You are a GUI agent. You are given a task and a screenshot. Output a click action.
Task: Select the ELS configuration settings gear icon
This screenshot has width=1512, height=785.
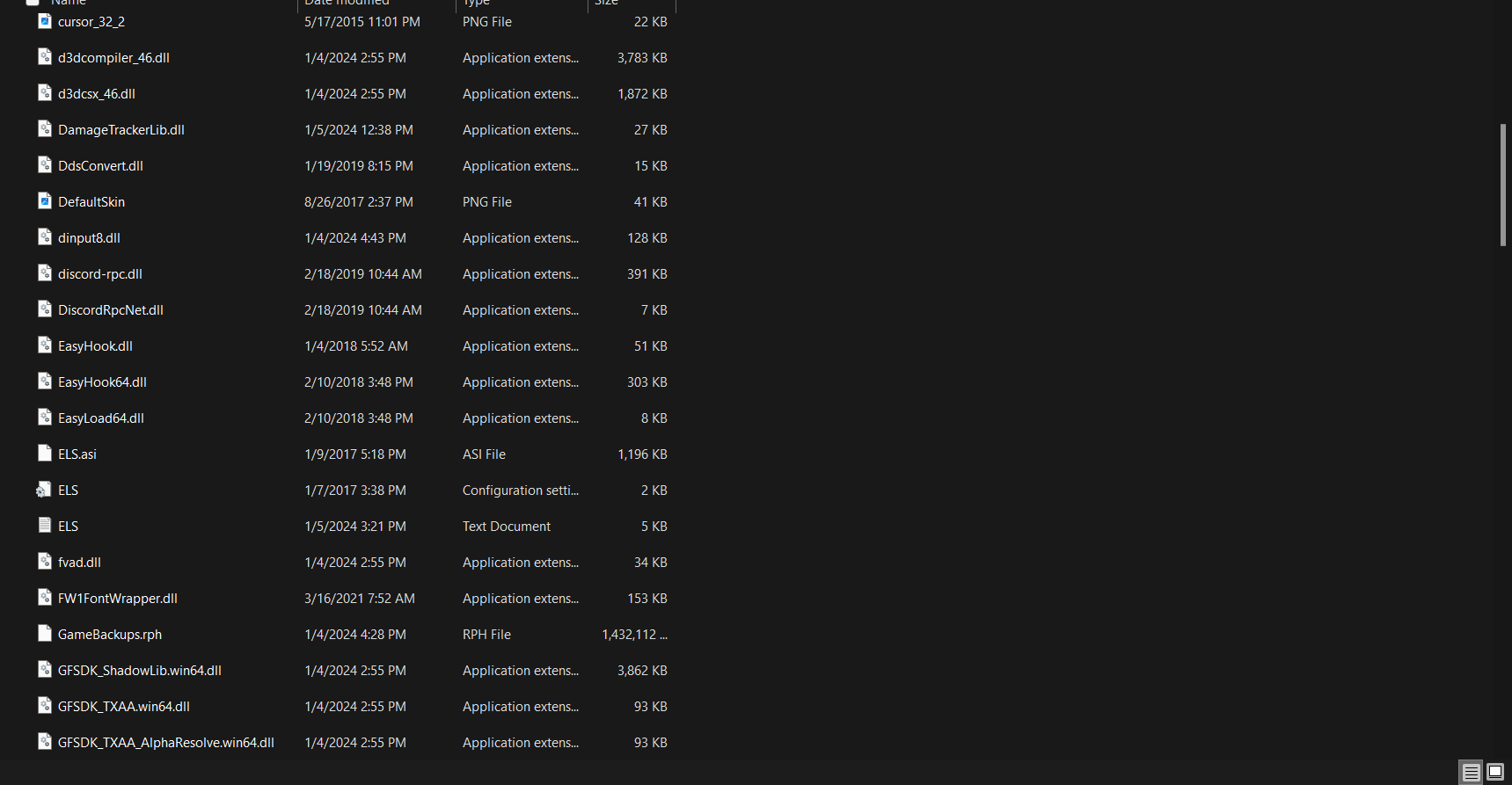(x=44, y=490)
